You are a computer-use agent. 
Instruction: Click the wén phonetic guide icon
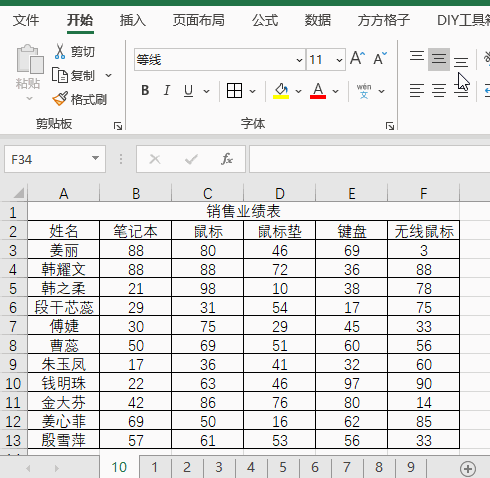[364, 91]
